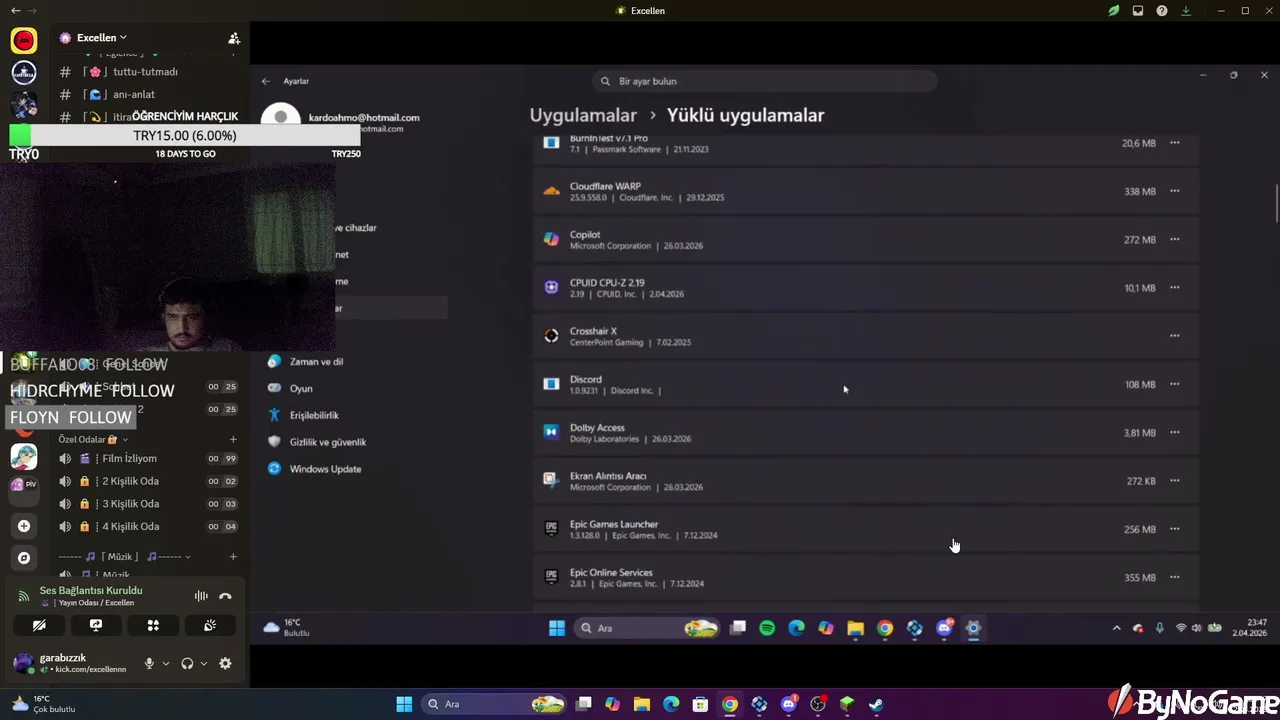Open Discord user settings gear
This screenshot has width=1280, height=720.
[225, 663]
